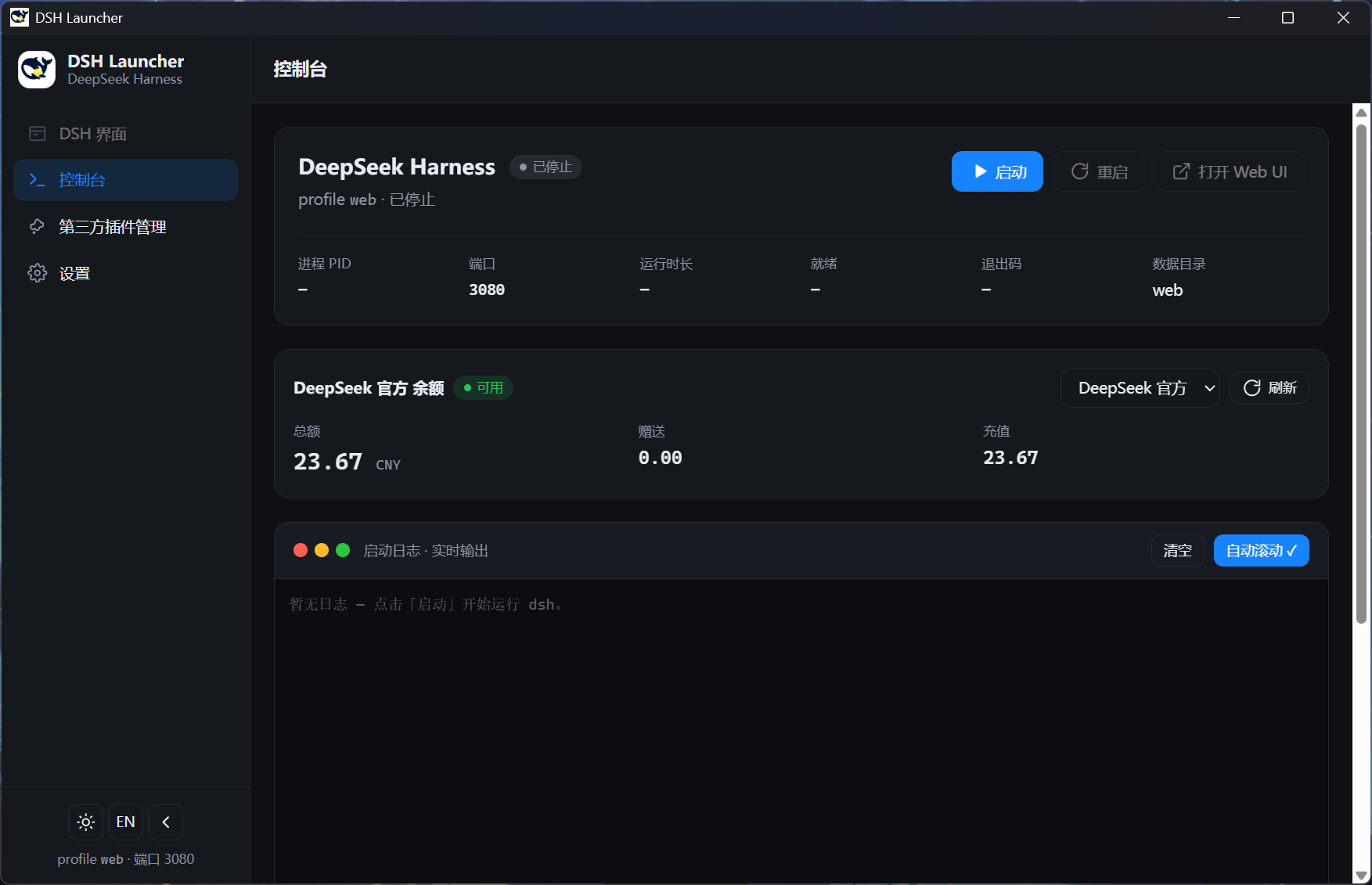Click the 充值 value 23.67

point(1010,458)
